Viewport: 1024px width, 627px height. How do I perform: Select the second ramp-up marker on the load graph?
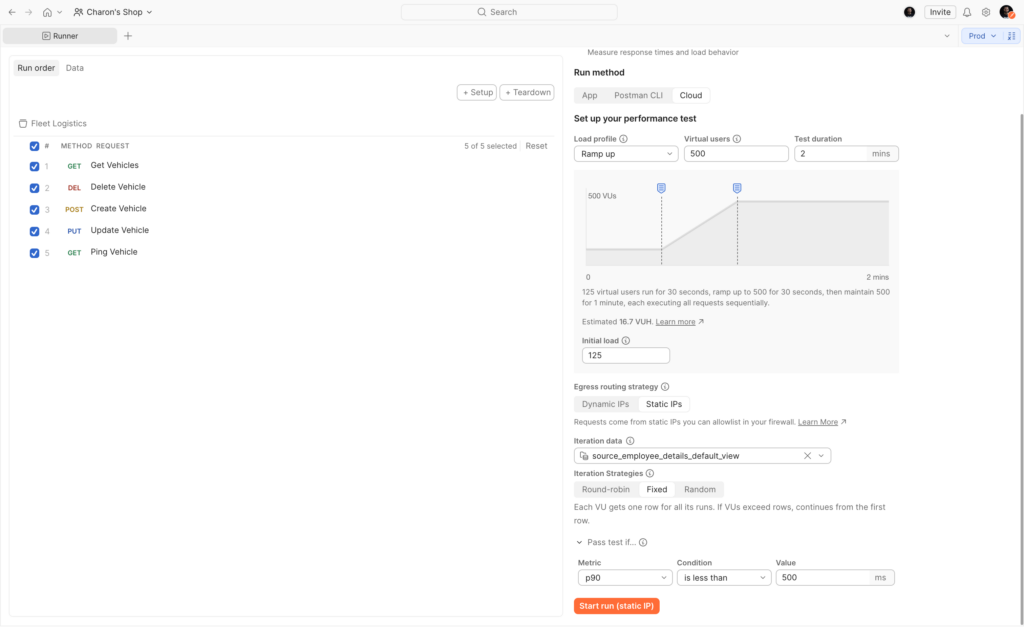click(737, 188)
